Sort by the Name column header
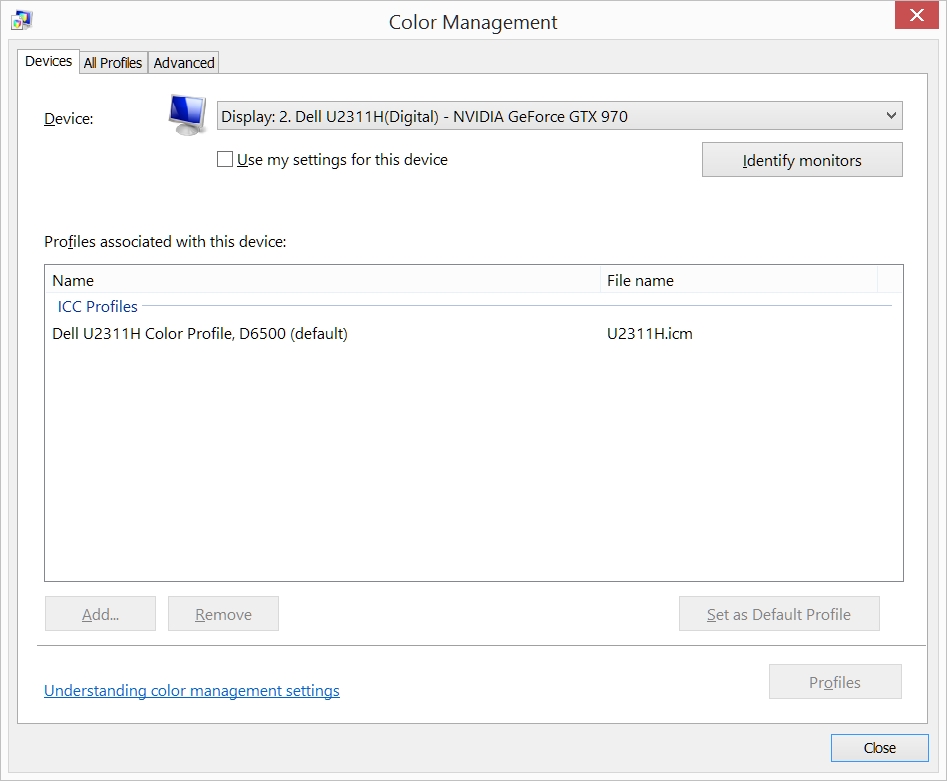Screen dimensions: 947x781 [323, 280]
